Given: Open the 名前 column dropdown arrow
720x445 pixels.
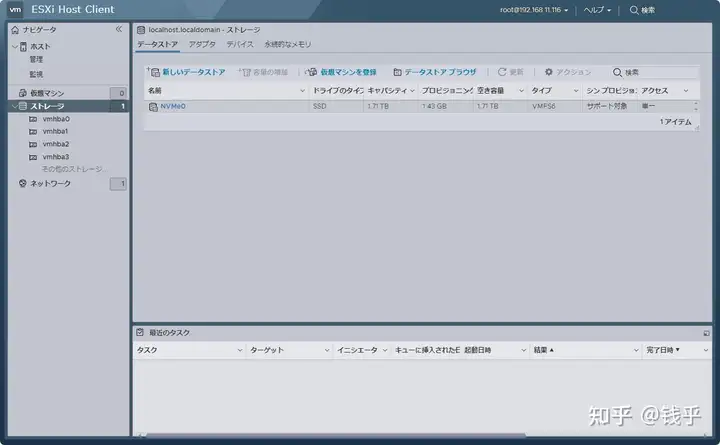Looking at the screenshot, I should 302,91.
